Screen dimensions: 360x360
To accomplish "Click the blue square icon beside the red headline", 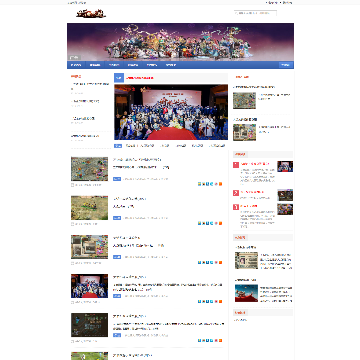I will tap(119, 78).
